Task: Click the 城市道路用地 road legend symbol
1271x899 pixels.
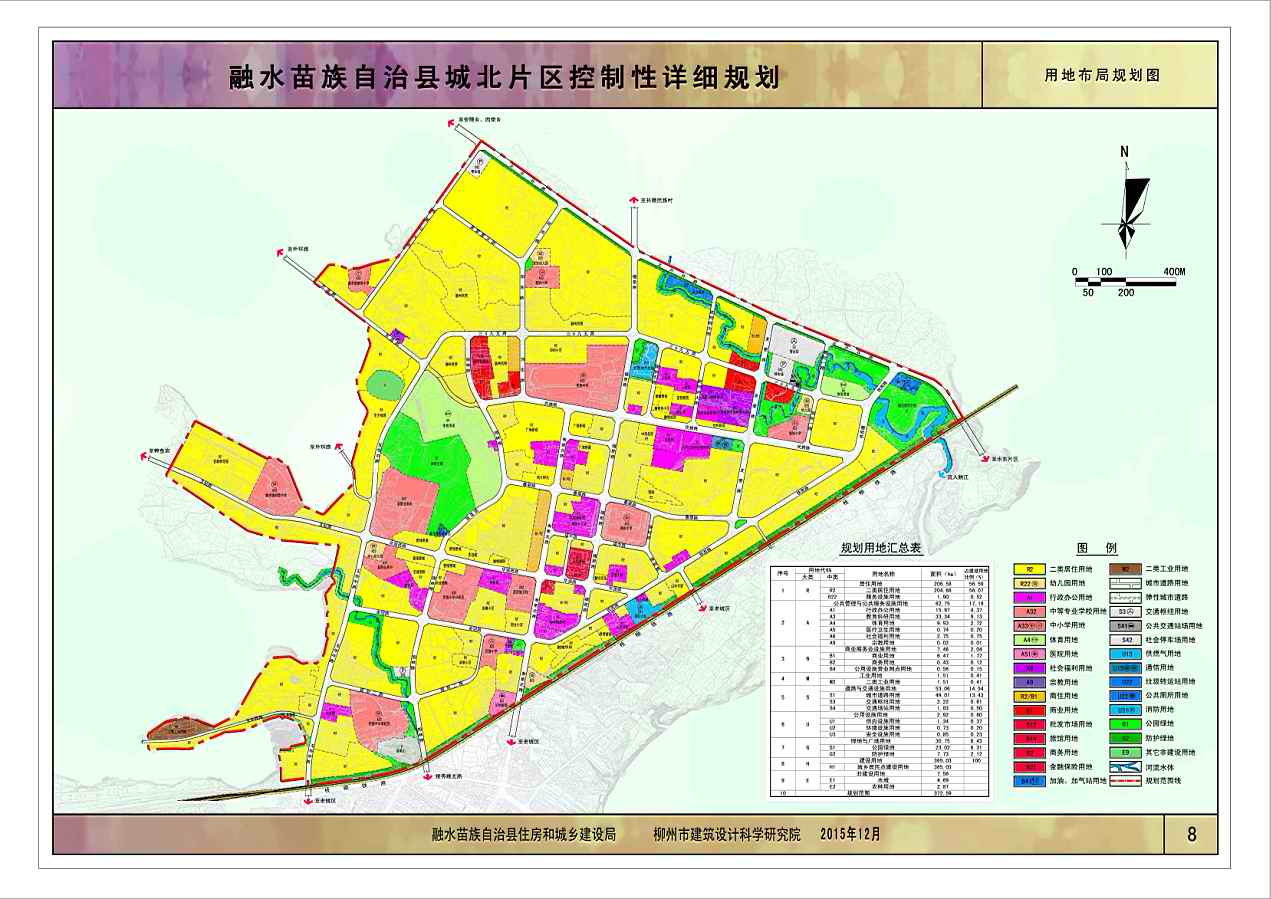Action: click(1126, 583)
